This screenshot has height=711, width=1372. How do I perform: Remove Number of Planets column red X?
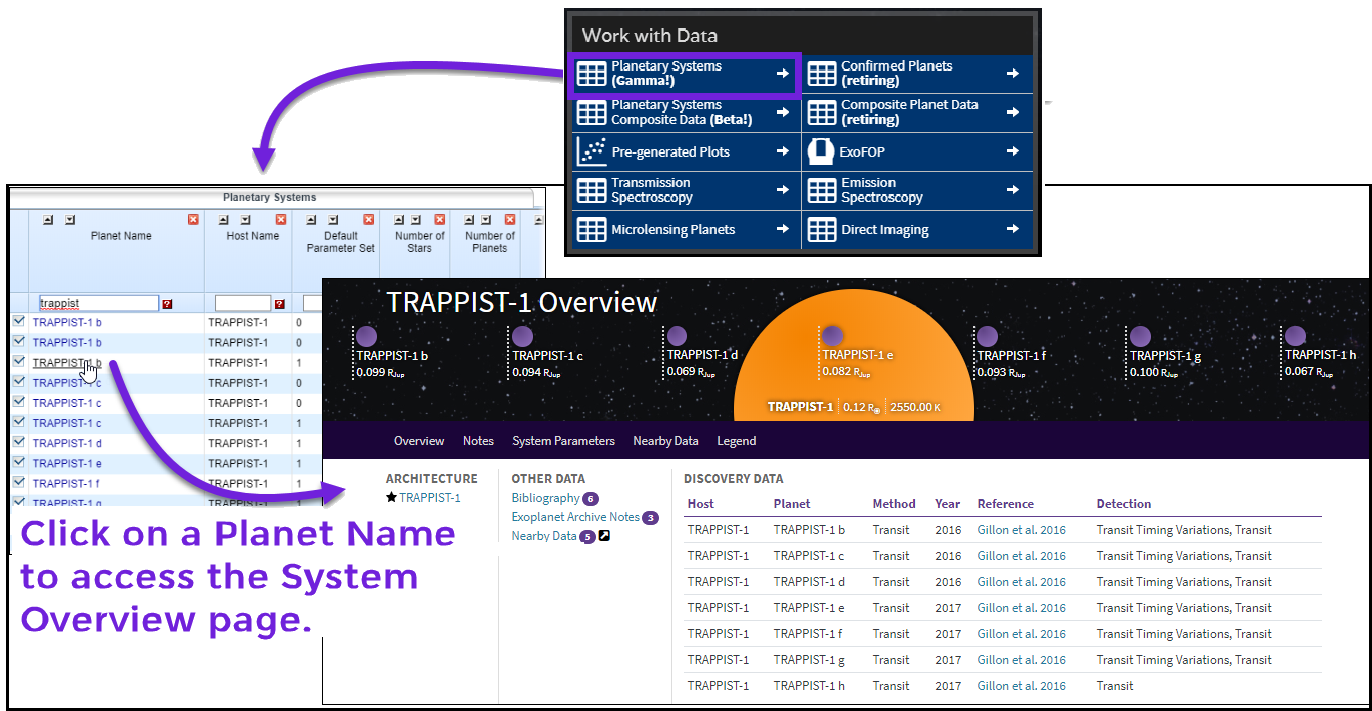[x=510, y=220]
